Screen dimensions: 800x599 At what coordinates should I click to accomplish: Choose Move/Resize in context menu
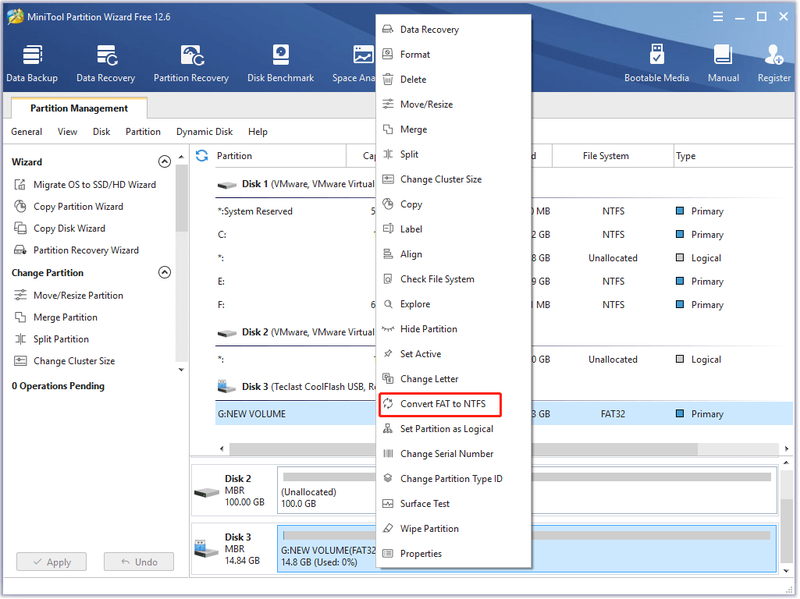coord(453,105)
